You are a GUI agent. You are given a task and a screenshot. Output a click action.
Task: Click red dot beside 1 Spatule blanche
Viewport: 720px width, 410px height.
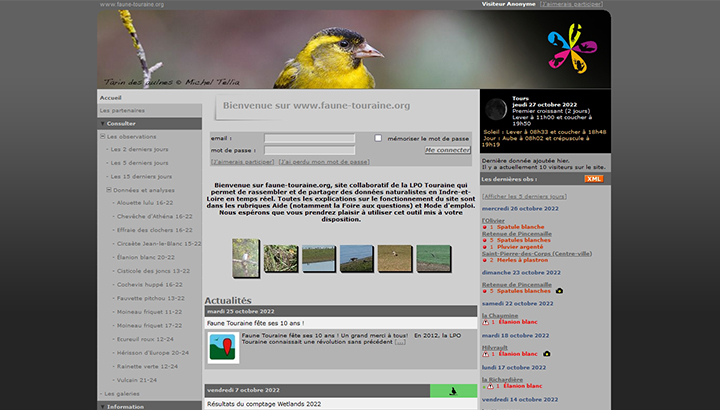coord(484,227)
